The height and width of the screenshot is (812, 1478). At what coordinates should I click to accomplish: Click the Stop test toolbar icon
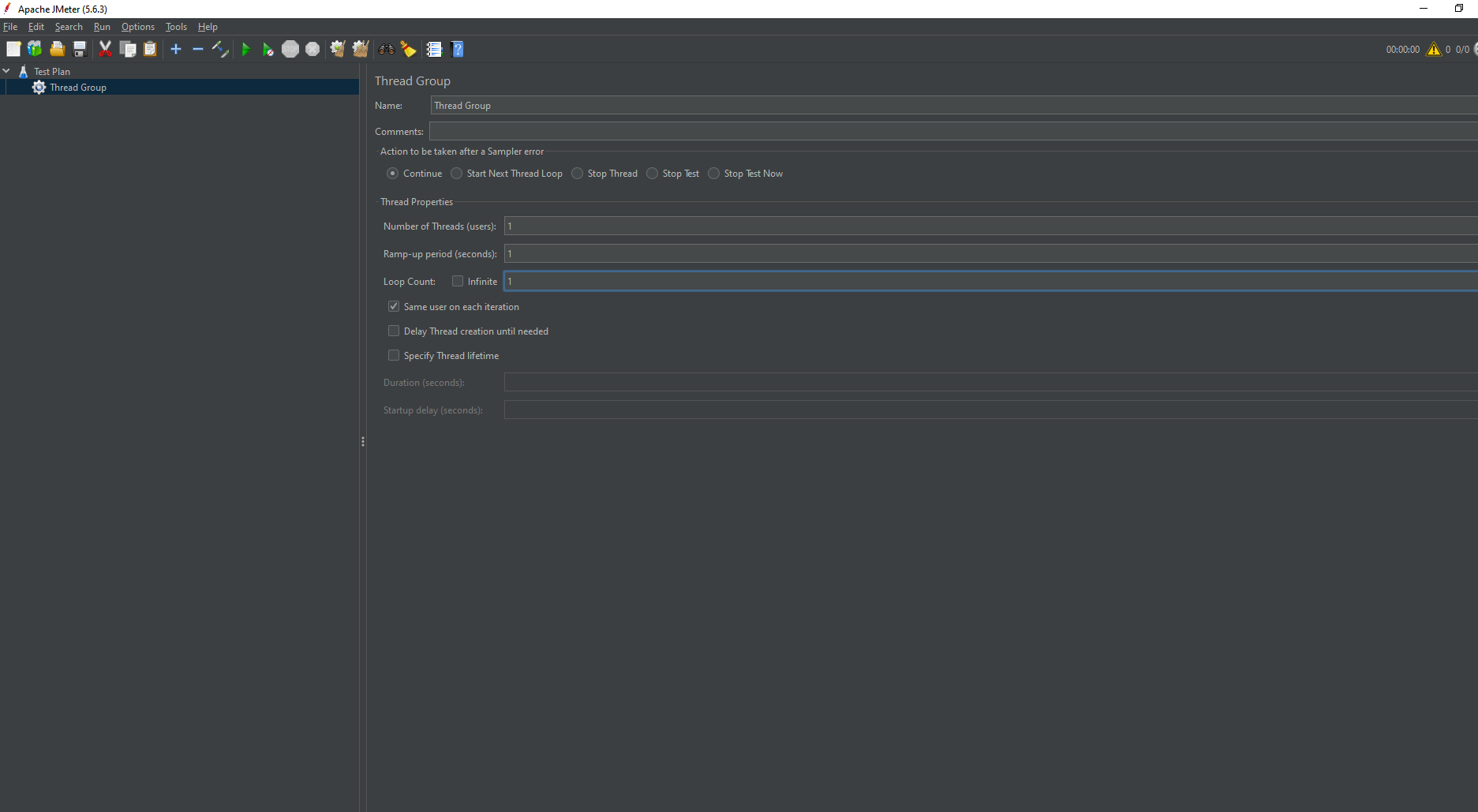[290, 48]
